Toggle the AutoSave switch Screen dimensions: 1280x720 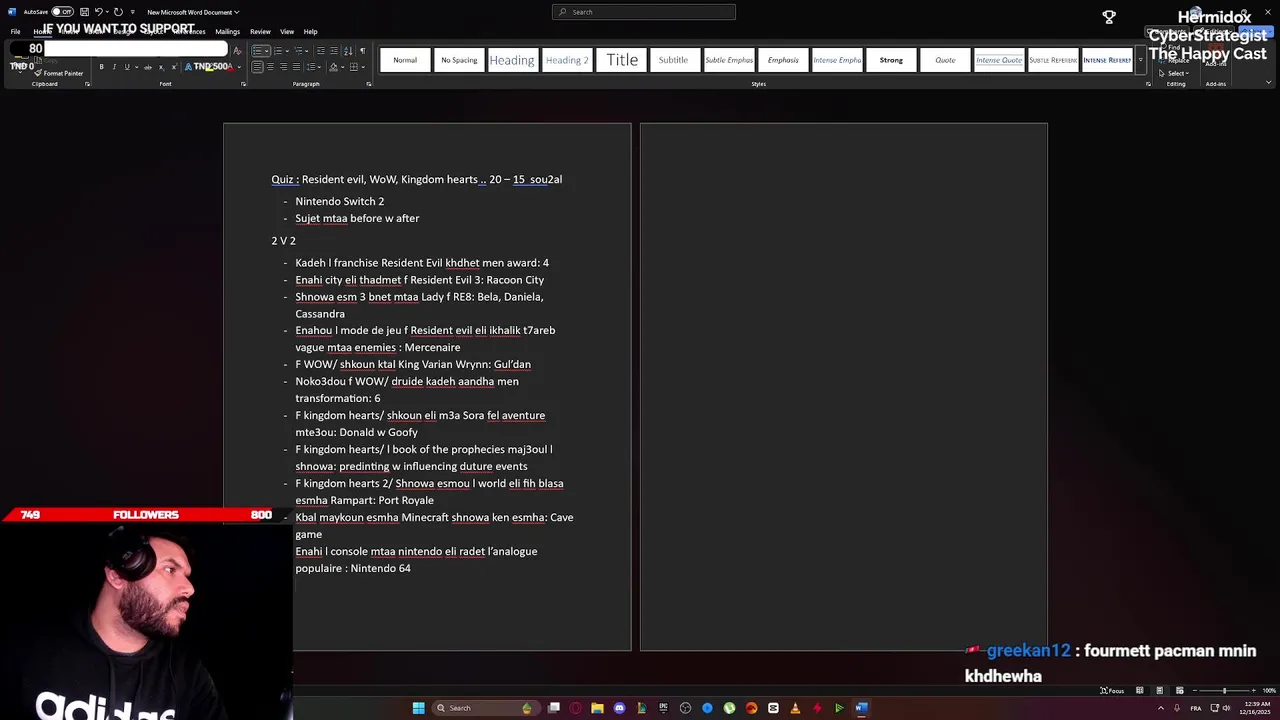(x=63, y=12)
